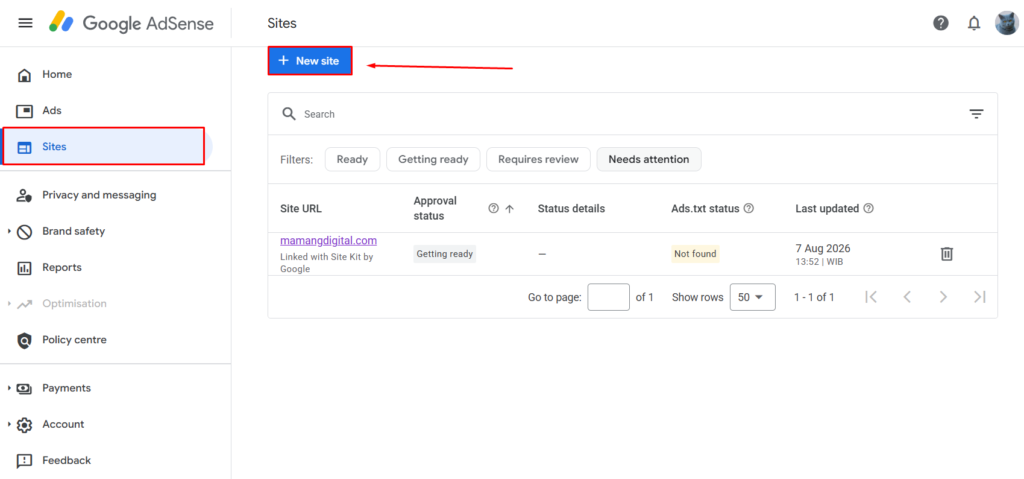Open the account profile avatar
Screen dimensions: 1024x479
pyautogui.click(x=1006, y=24)
